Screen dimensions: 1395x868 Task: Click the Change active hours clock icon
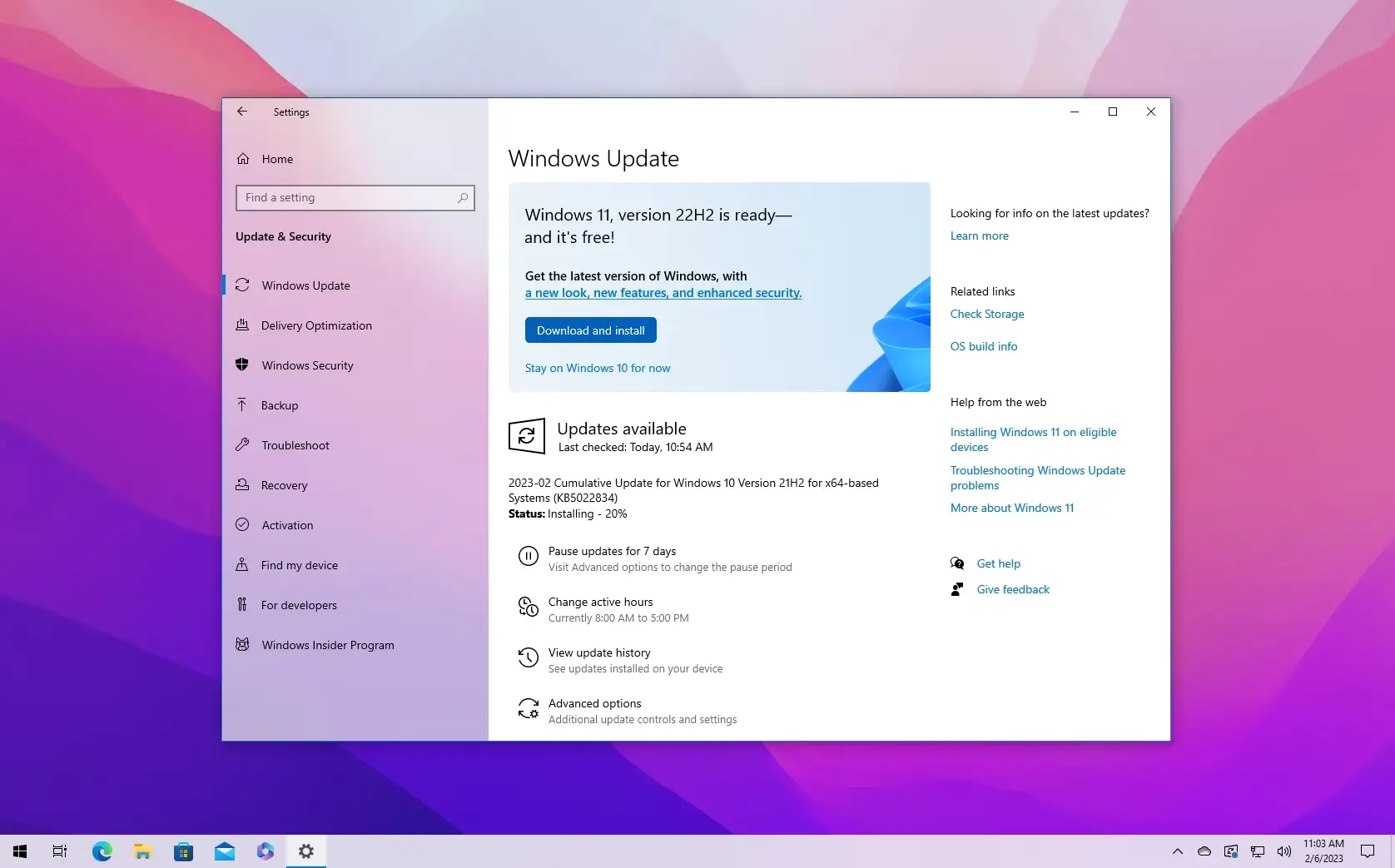(529, 608)
